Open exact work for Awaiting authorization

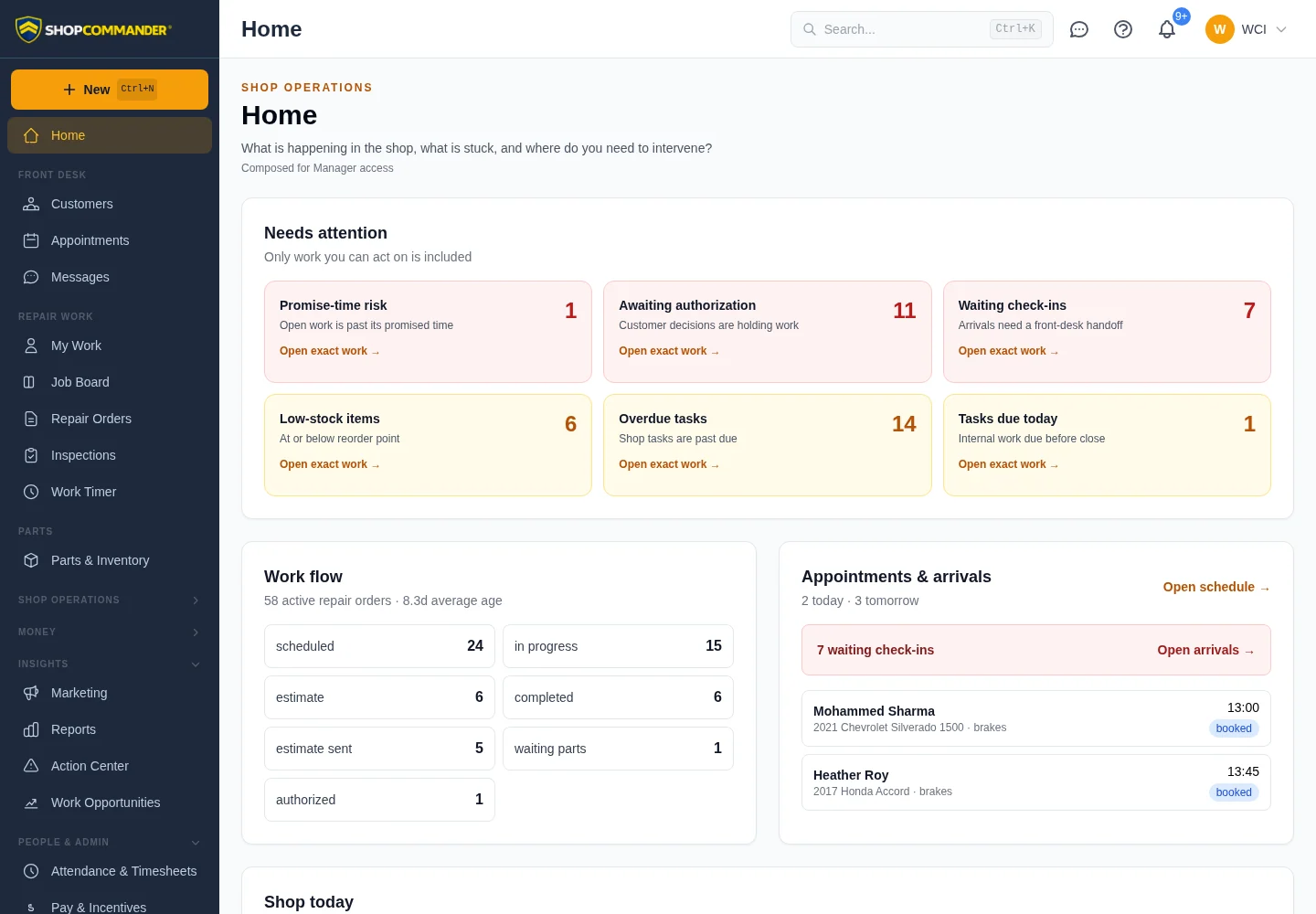(x=669, y=351)
